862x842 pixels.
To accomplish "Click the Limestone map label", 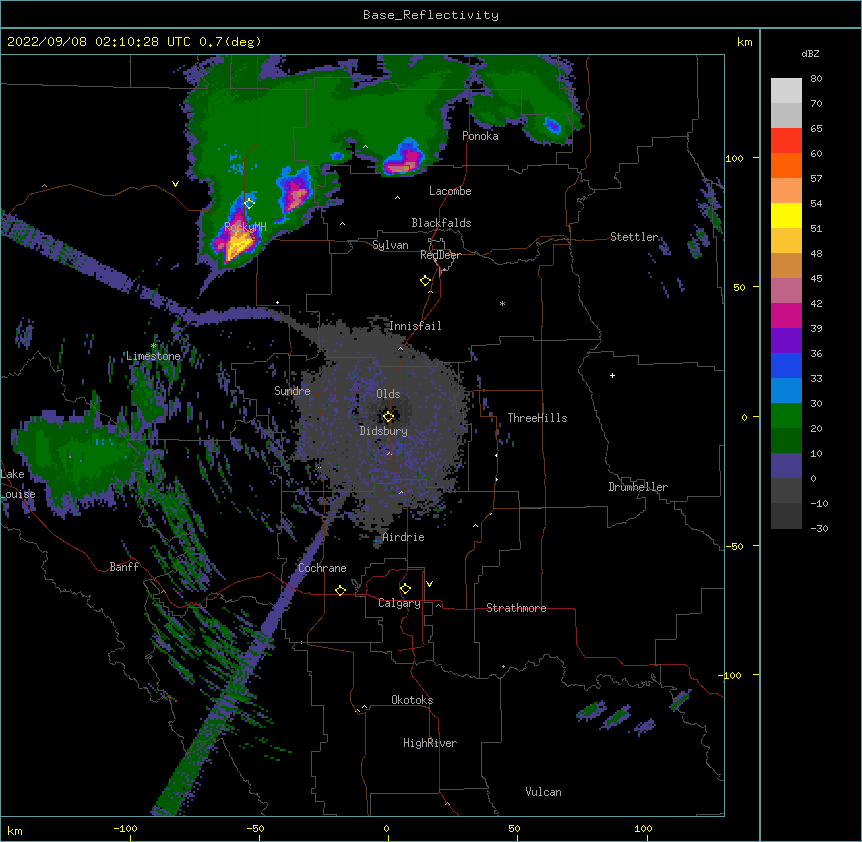I will [x=153, y=356].
